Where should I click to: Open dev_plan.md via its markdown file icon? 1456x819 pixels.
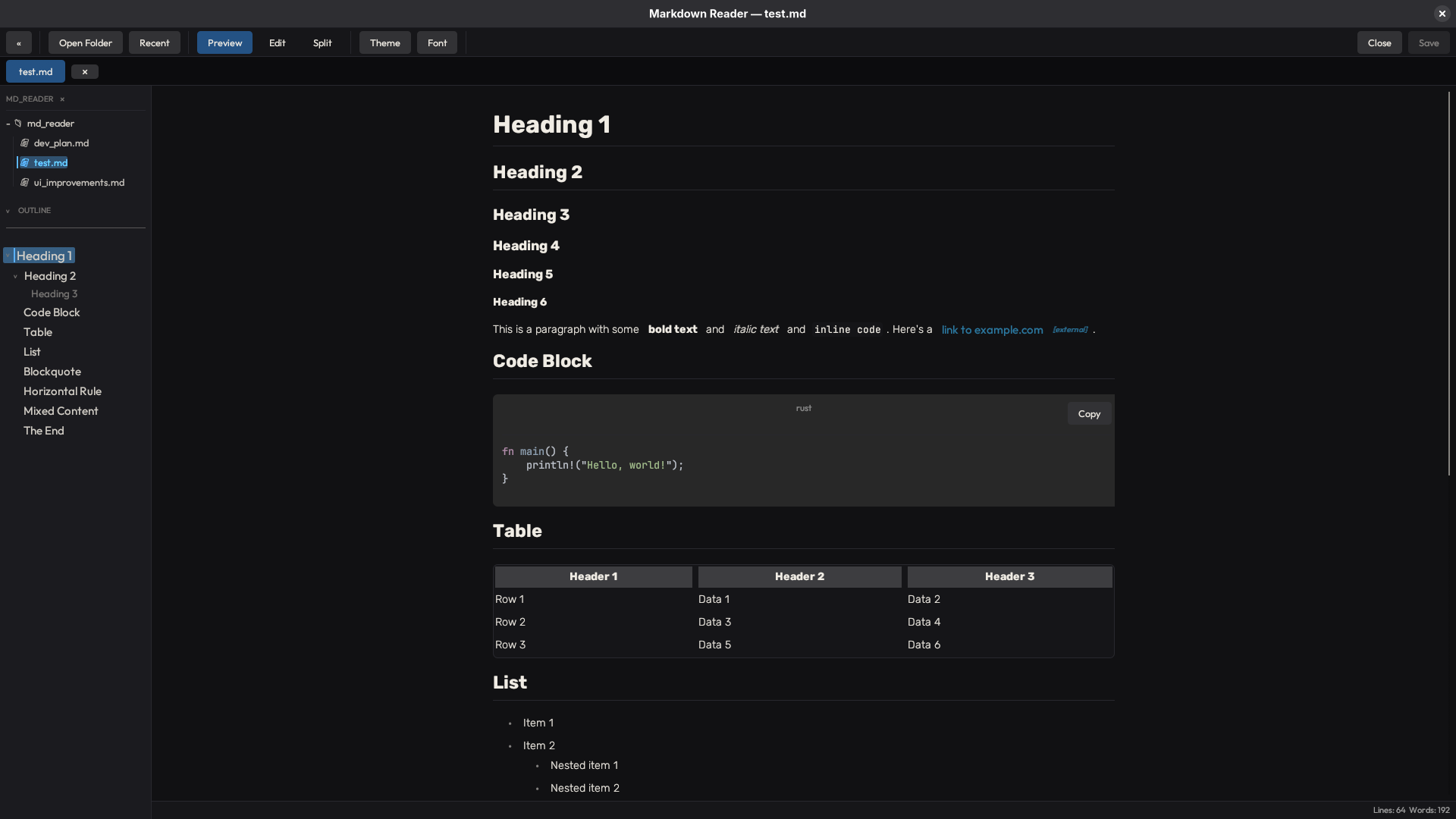point(24,143)
